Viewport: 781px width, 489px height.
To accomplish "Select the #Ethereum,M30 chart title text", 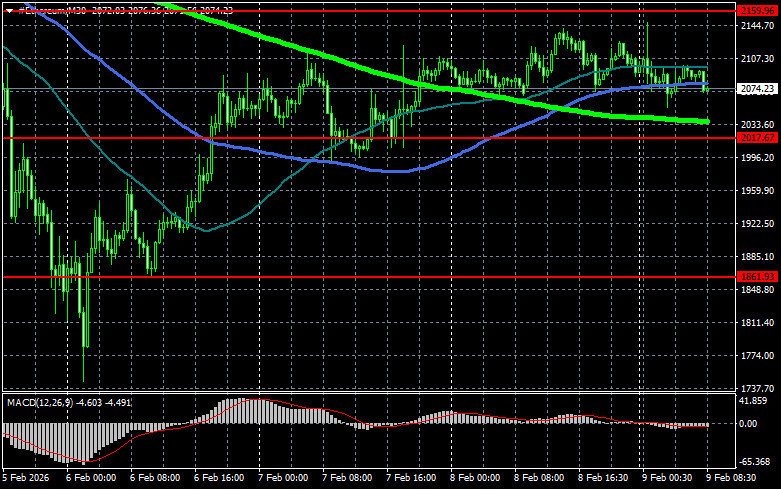I will click(x=52, y=10).
